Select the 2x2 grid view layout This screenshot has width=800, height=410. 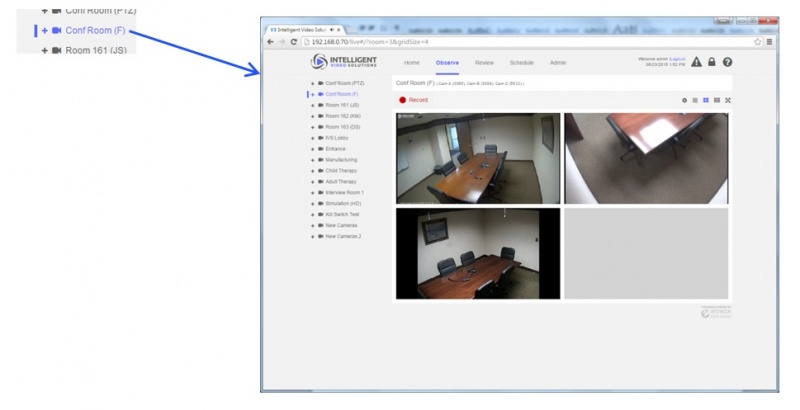point(706,100)
